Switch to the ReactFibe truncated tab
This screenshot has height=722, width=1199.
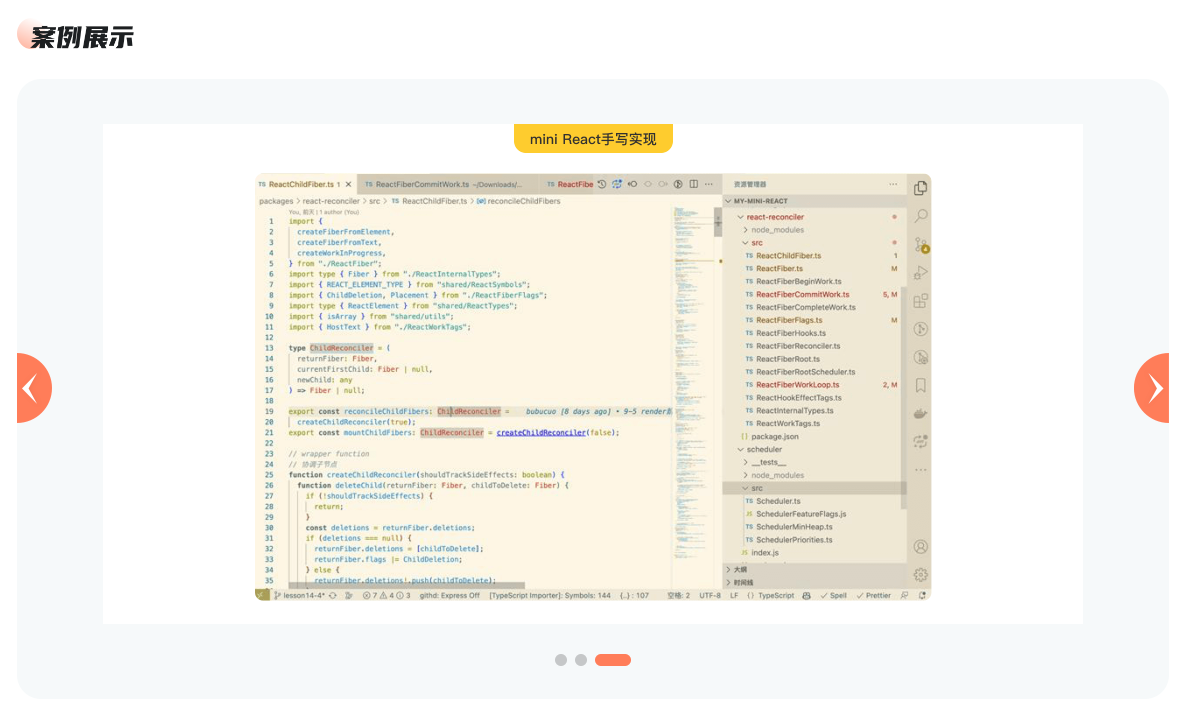pyautogui.click(x=569, y=184)
